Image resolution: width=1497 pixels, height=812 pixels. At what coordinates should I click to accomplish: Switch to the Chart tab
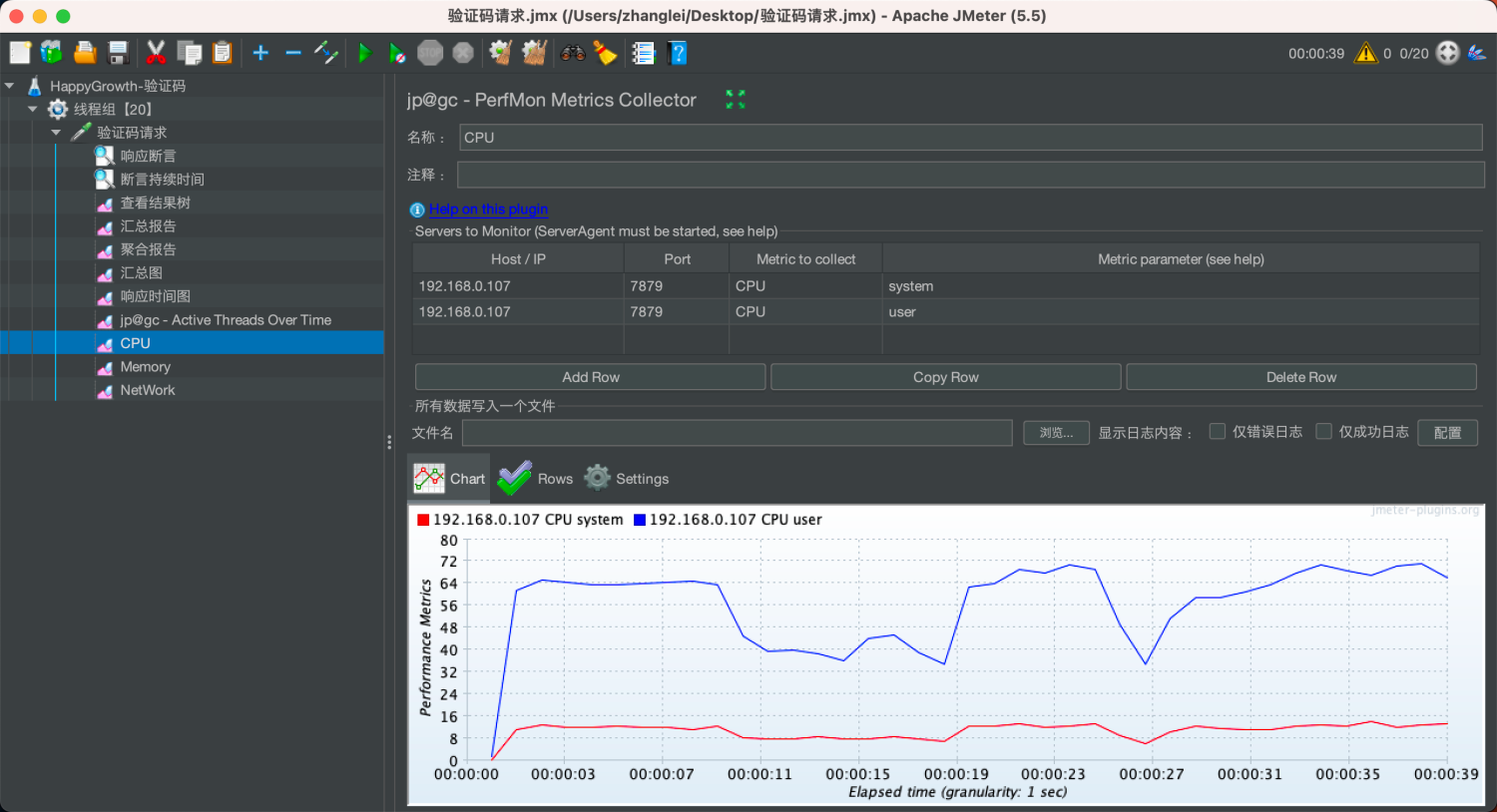tap(450, 479)
